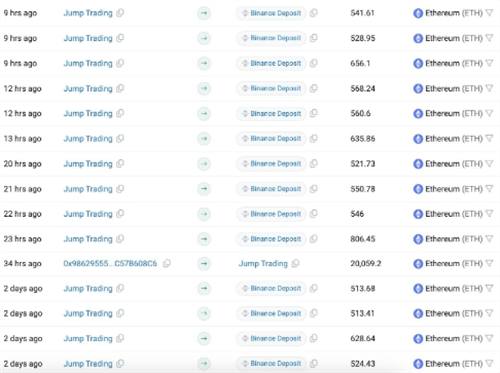Copy Binance Deposit address in 528.95 row
Image resolution: width=500 pixels, height=373 pixels.
tap(314, 38)
